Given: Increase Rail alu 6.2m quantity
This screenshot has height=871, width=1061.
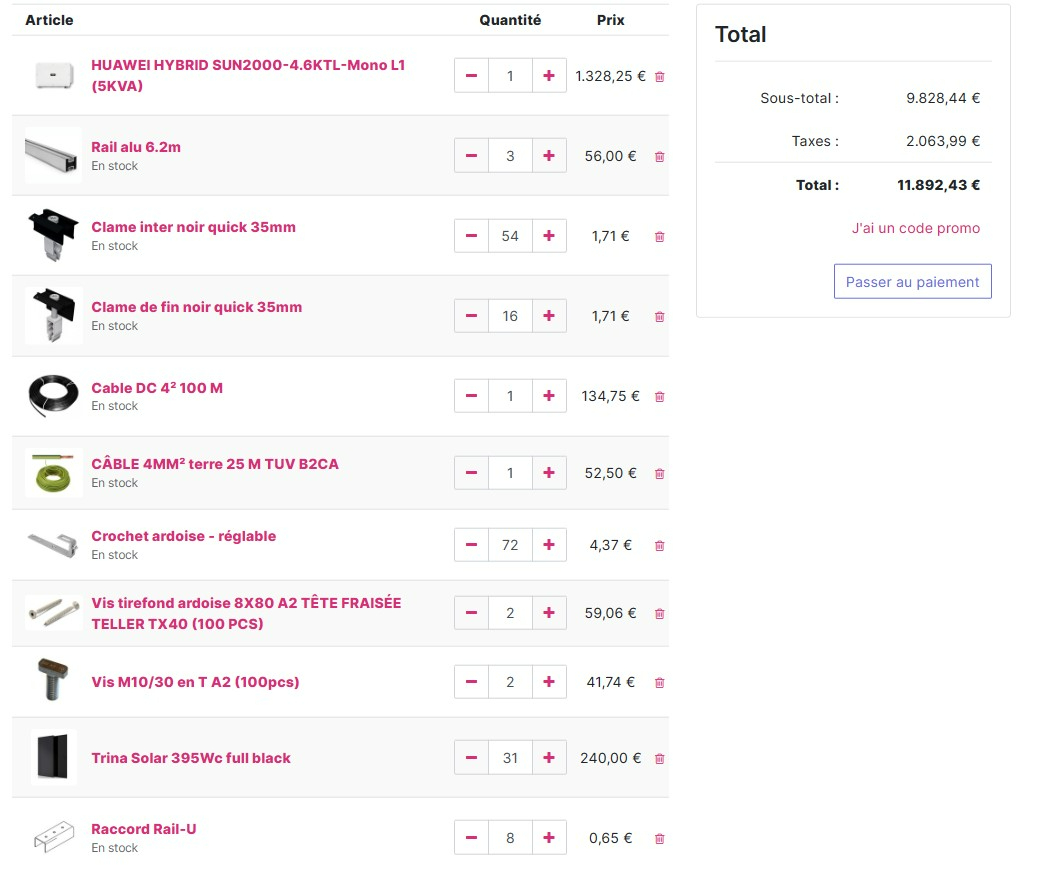Looking at the screenshot, I should click(549, 156).
